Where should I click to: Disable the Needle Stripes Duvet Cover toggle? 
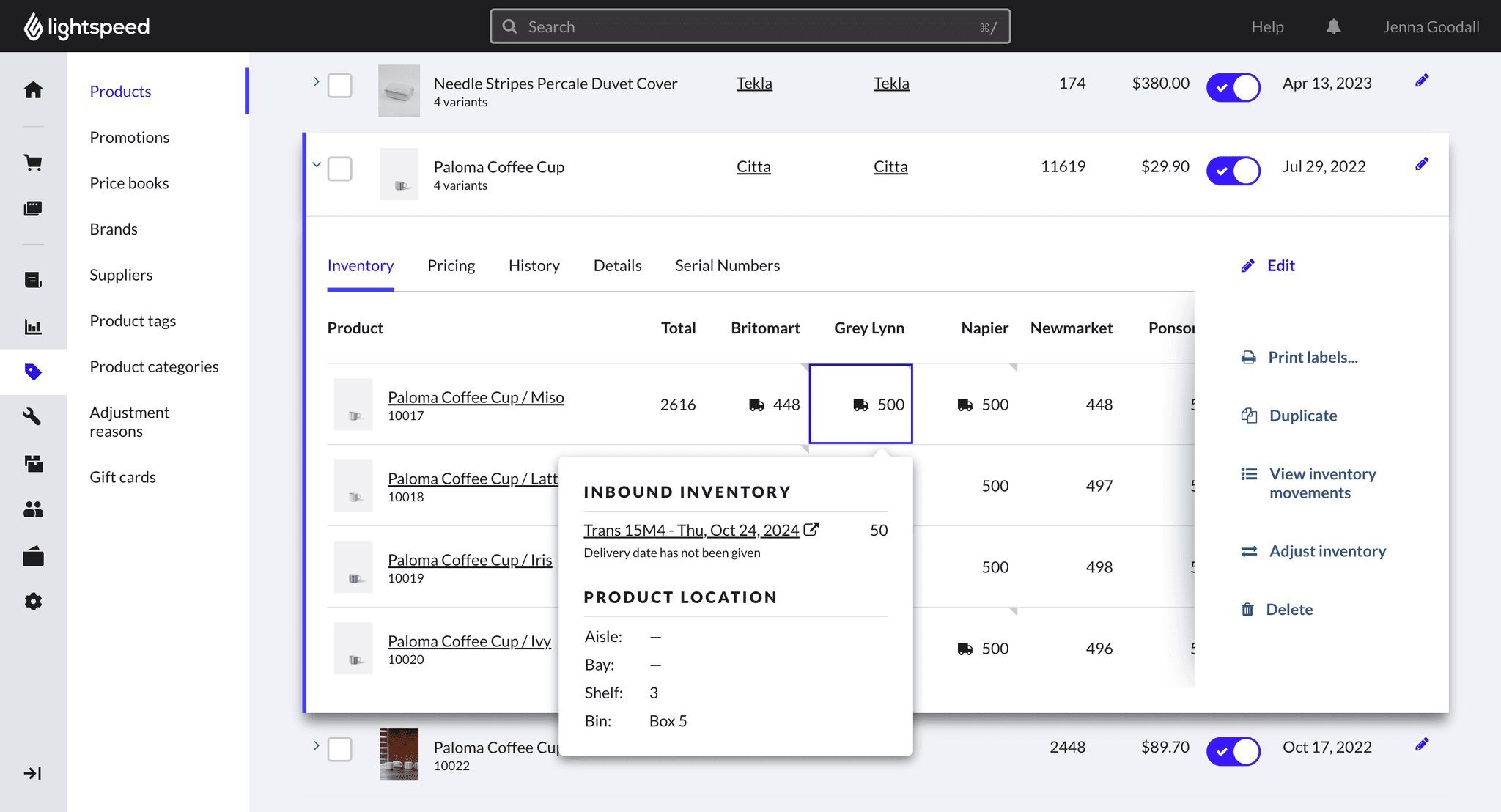coord(1233,87)
